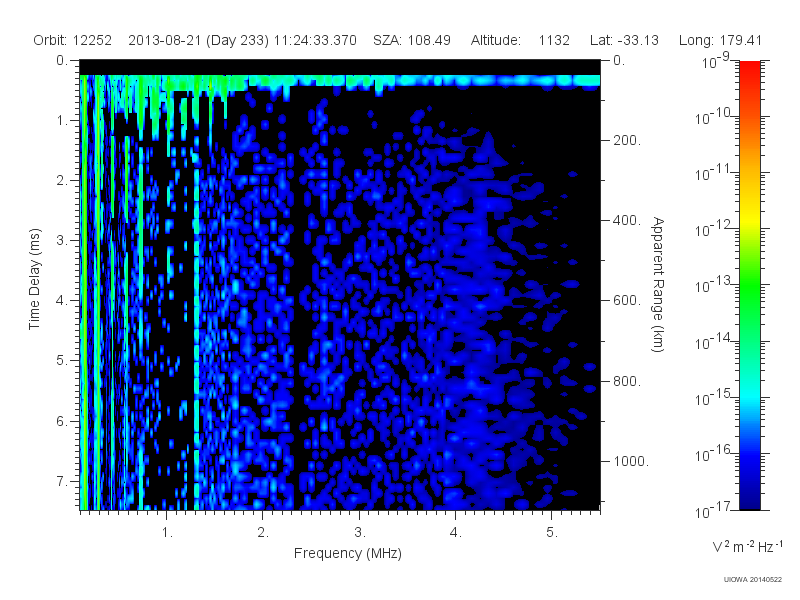
Task: Click the '200.' apparent range tick label
Action: pyautogui.click(x=627, y=140)
